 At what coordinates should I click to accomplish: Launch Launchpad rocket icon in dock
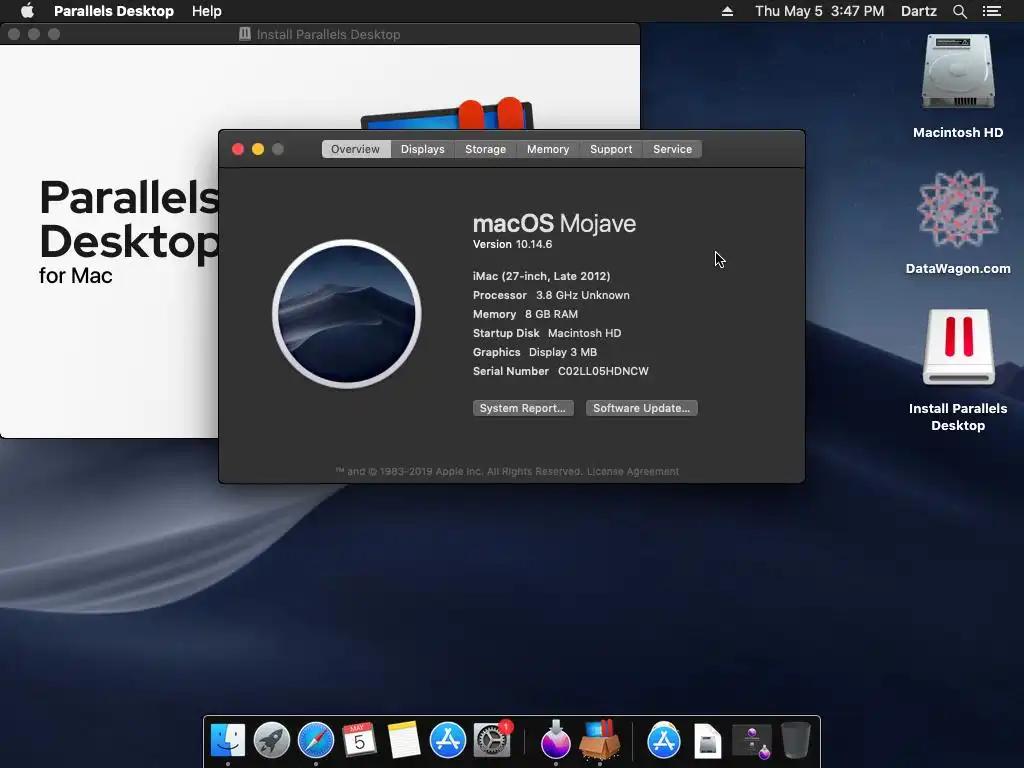[x=272, y=741]
